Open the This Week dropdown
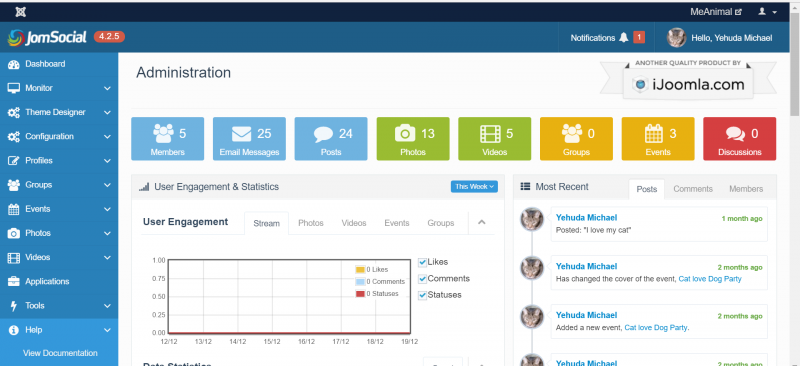Image resolution: width=800 pixels, height=366 pixels. 474,187
